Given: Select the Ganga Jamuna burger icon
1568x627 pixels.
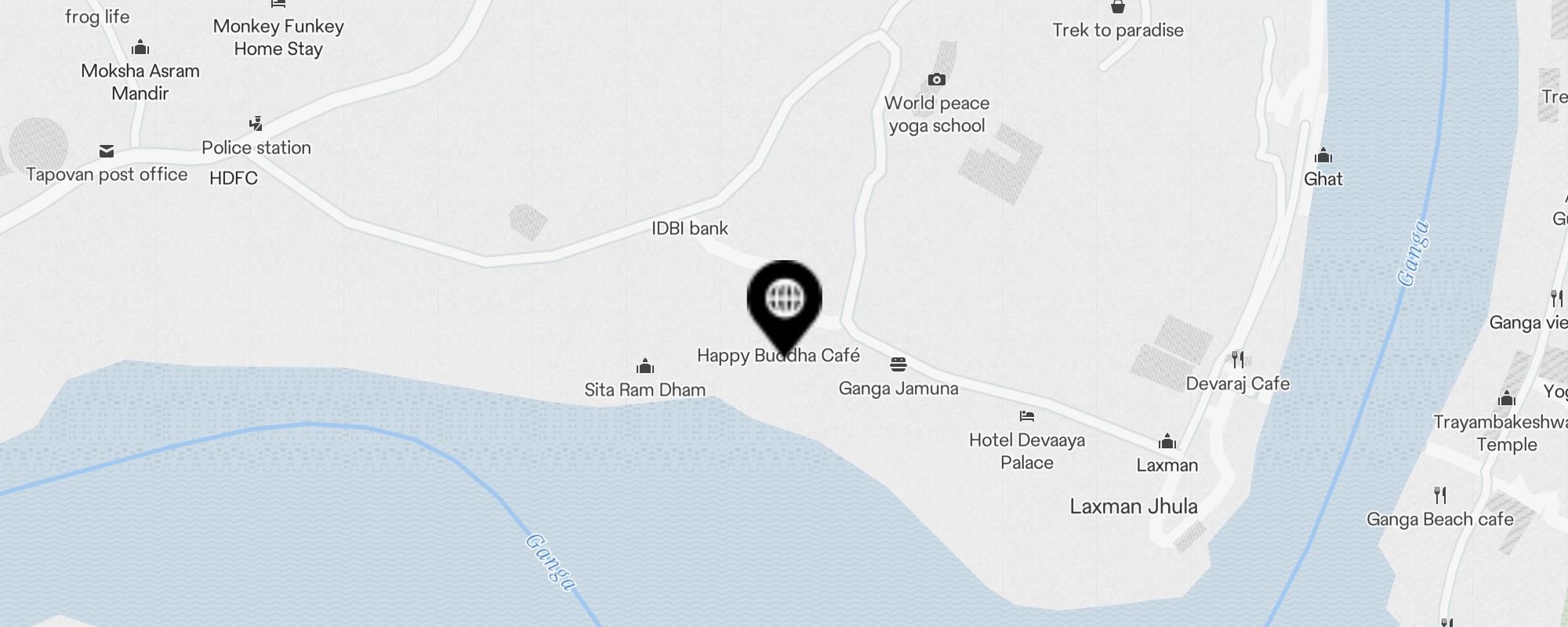Looking at the screenshot, I should coord(898,364).
